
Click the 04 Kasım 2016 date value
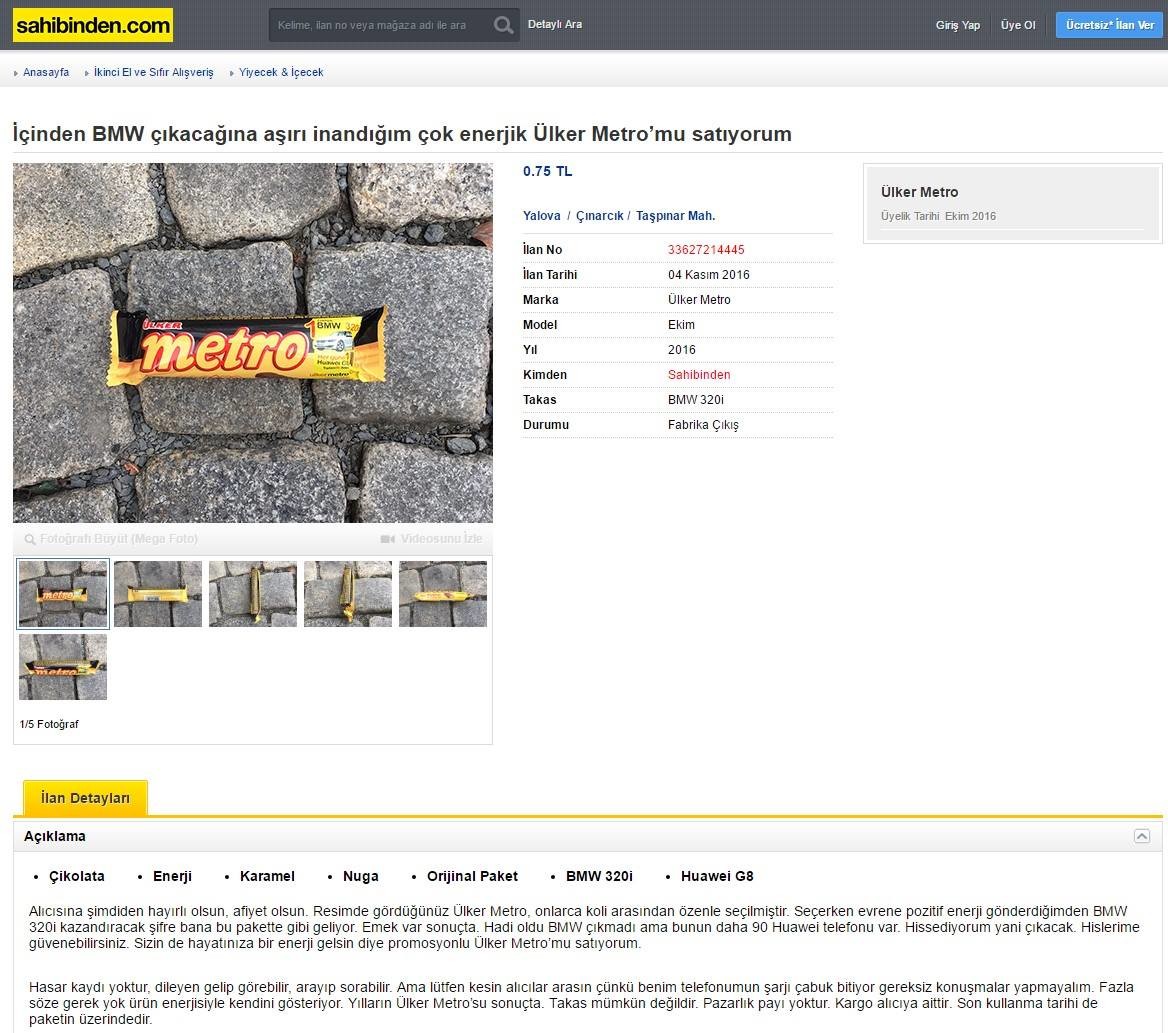[708, 275]
